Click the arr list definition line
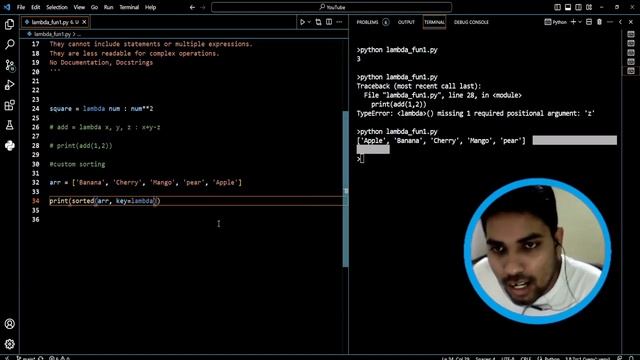The height and width of the screenshot is (360, 640). 146,182
